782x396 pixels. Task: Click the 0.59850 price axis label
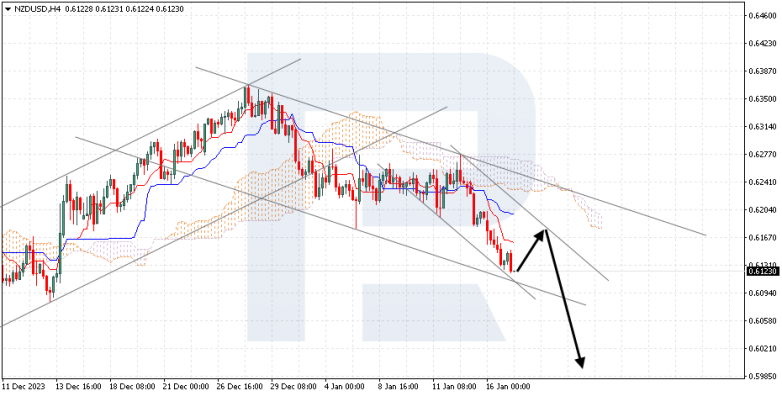coord(763,376)
